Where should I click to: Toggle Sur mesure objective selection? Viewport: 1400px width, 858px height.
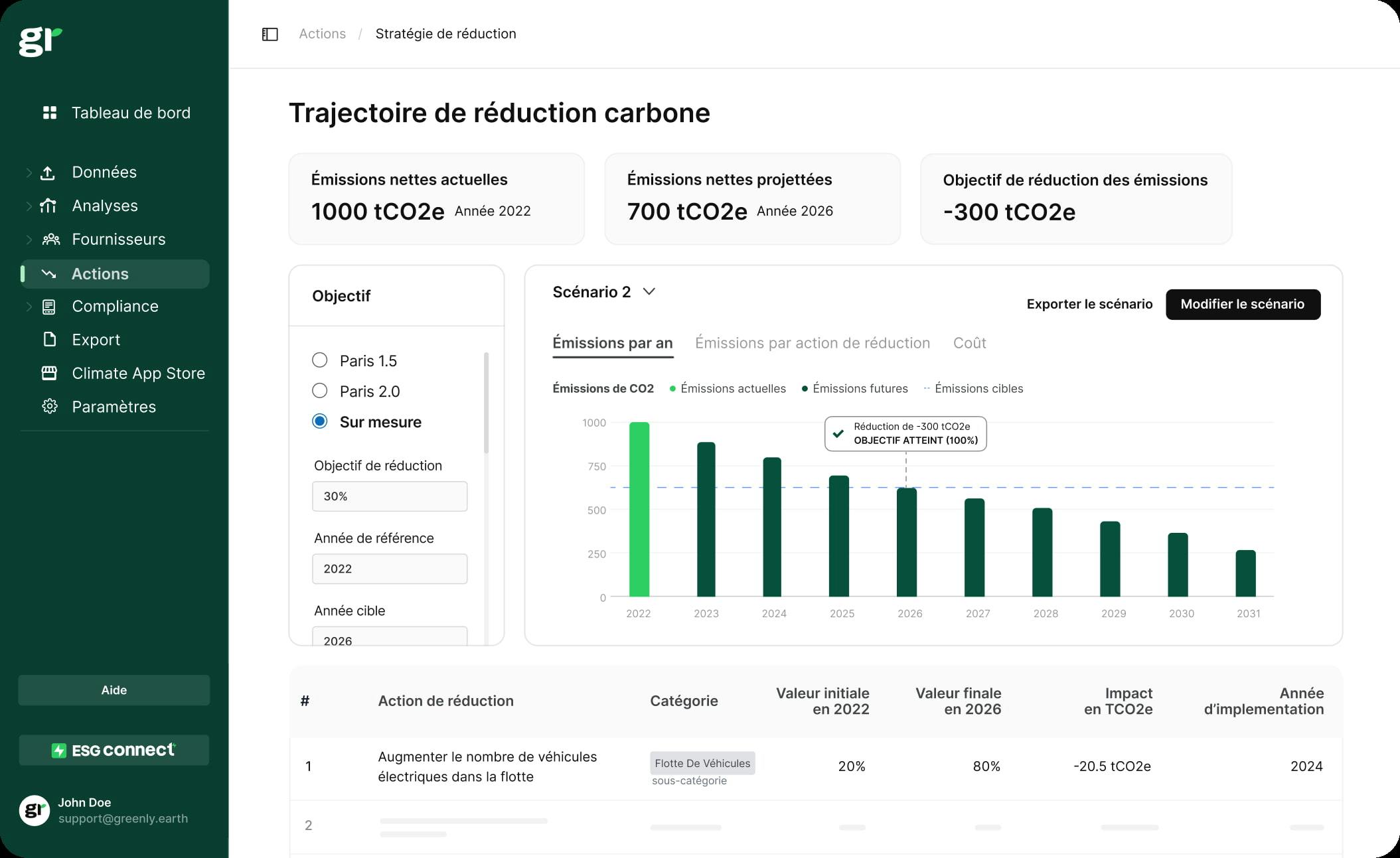pos(318,421)
